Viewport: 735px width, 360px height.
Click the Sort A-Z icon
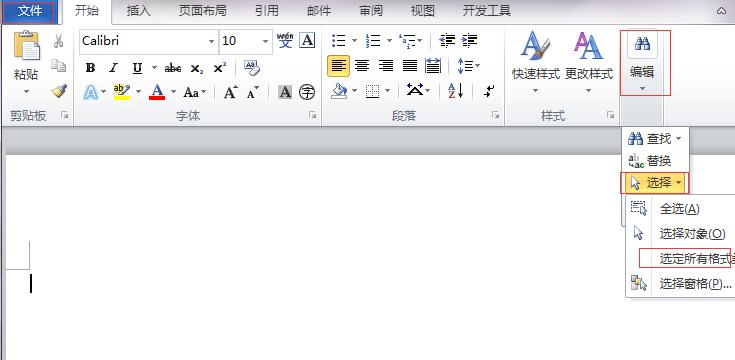pos(455,90)
